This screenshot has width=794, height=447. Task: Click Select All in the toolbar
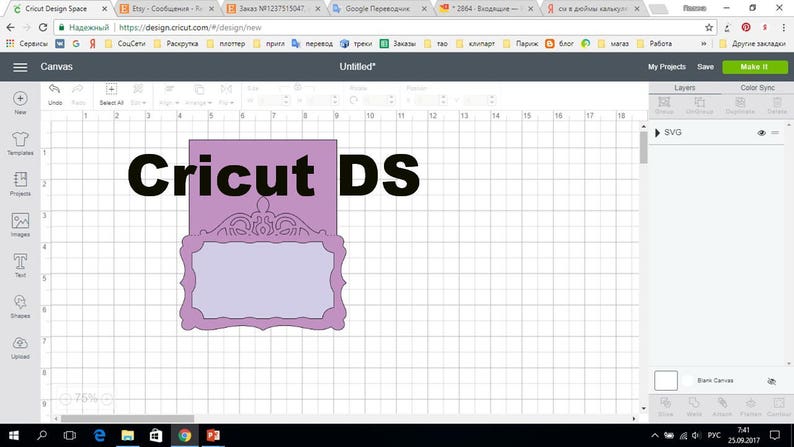coord(111,94)
